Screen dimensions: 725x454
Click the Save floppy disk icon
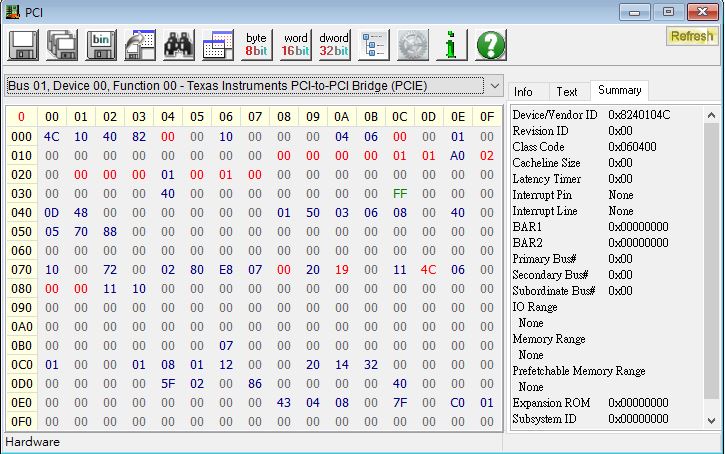(23, 45)
